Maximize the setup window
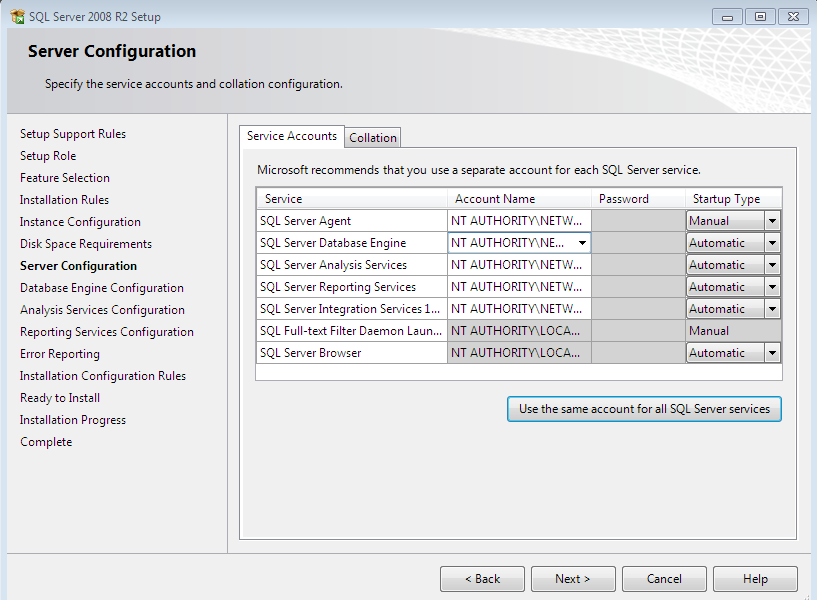Viewport: 817px width, 600px height. coord(760,17)
